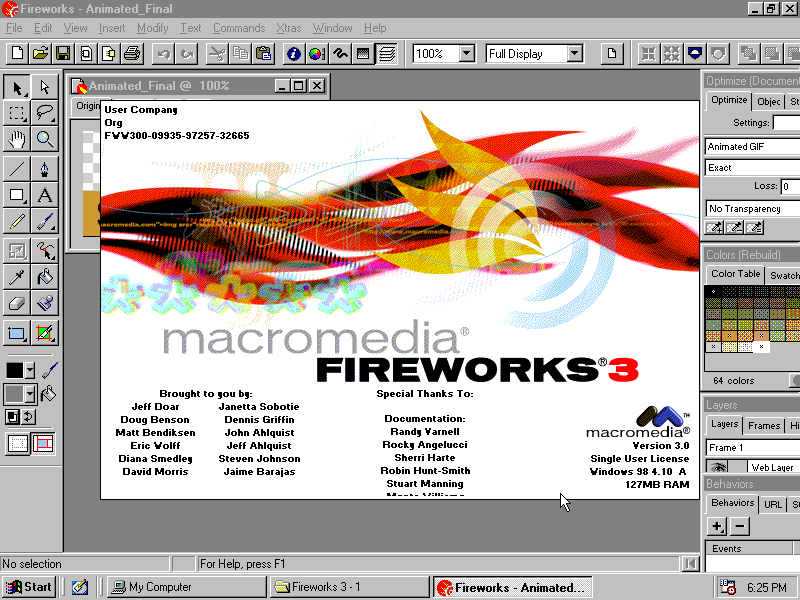Image resolution: width=800 pixels, height=600 pixels.
Task: Click the Open folder toolbar icon
Action: point(40,54)
